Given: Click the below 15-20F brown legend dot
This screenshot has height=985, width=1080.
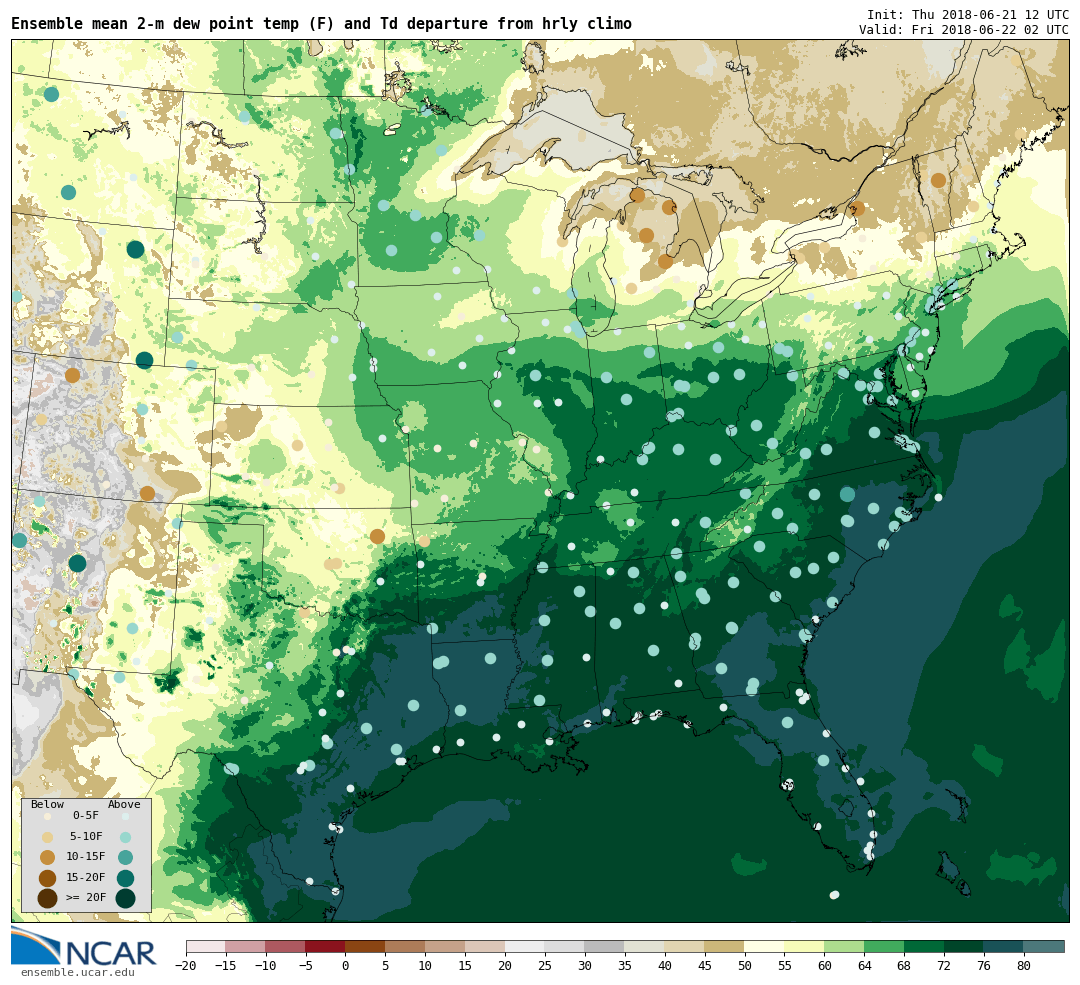Looking at the screenshot, I should tap(48, 878).
